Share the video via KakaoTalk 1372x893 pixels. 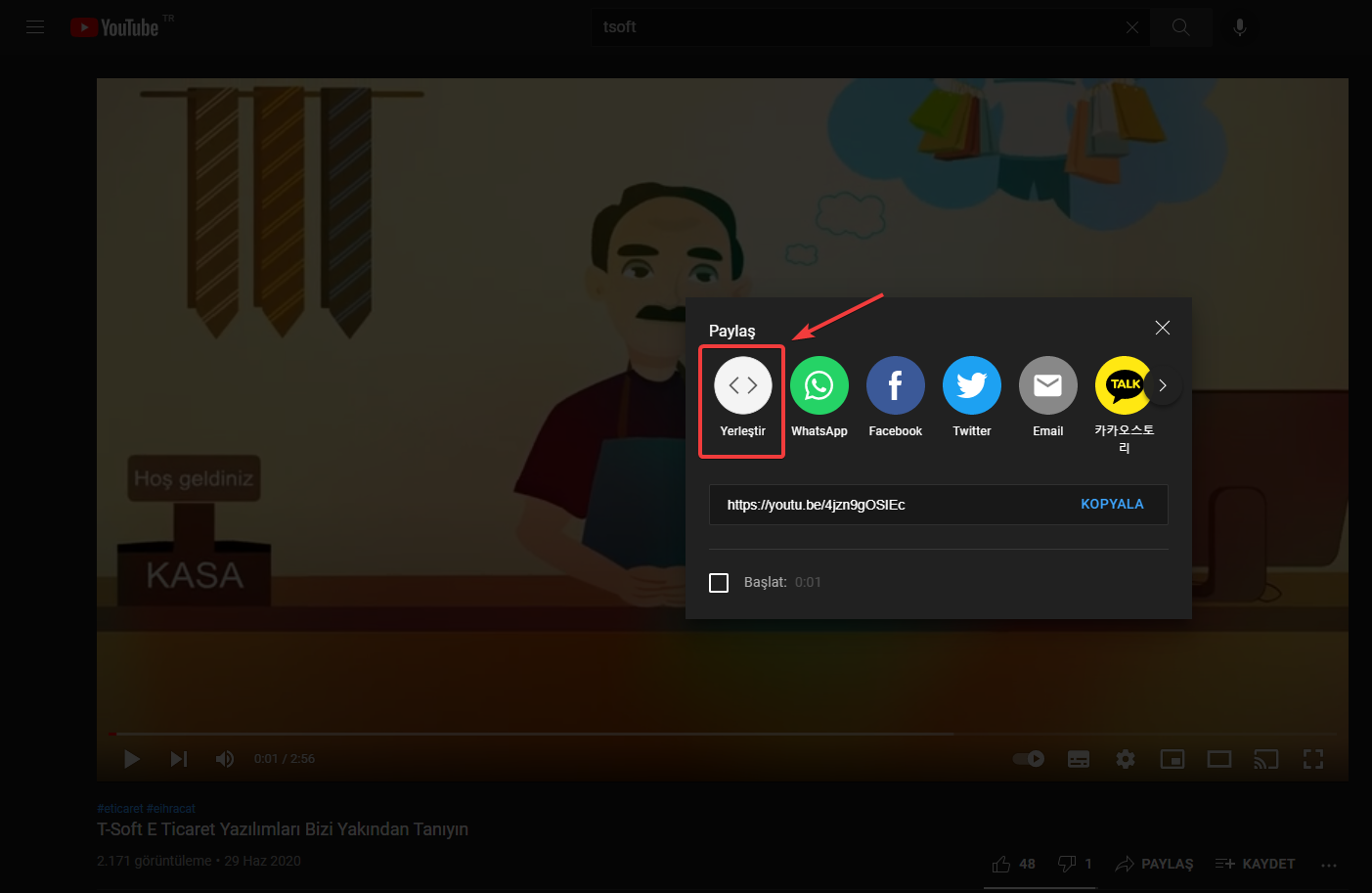pyautogui.click(x=1125, y=405)
